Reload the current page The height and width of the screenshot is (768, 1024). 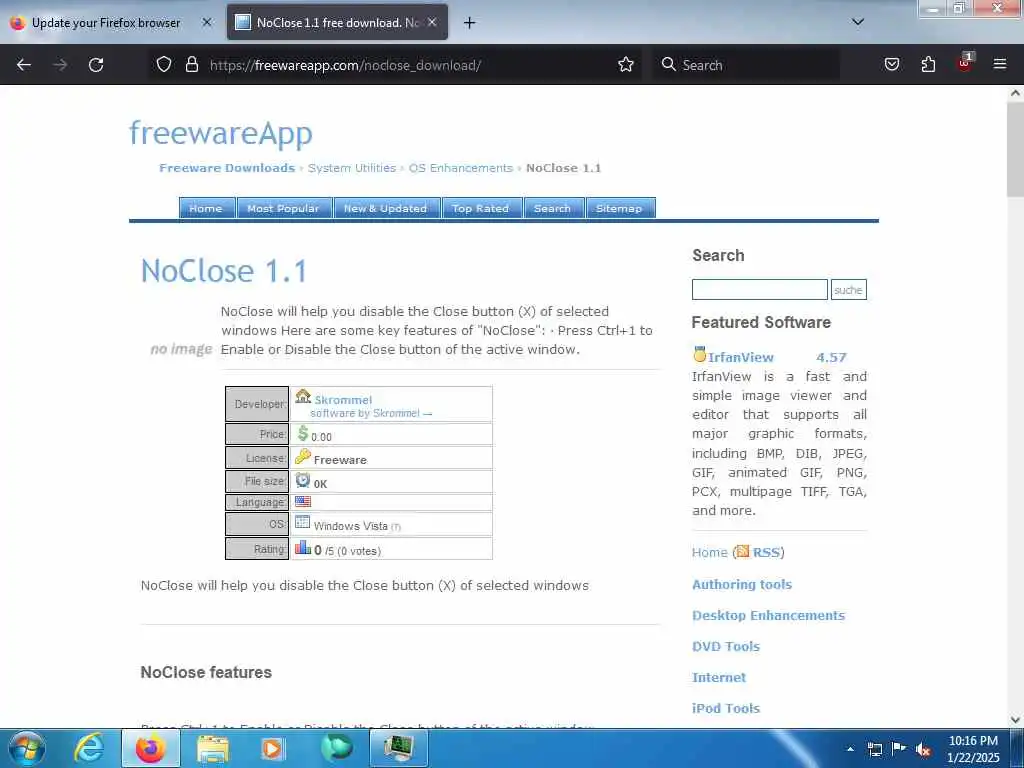[96, 65]
